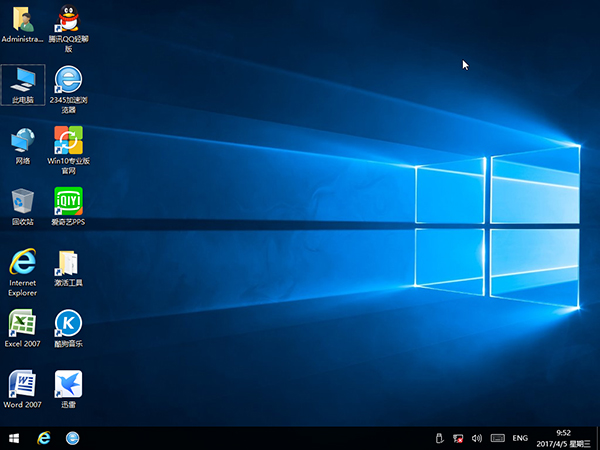The height and width of the screenshot is (450, 600).
Task: Open the Windows Start menu
Action: pos(15,438)
